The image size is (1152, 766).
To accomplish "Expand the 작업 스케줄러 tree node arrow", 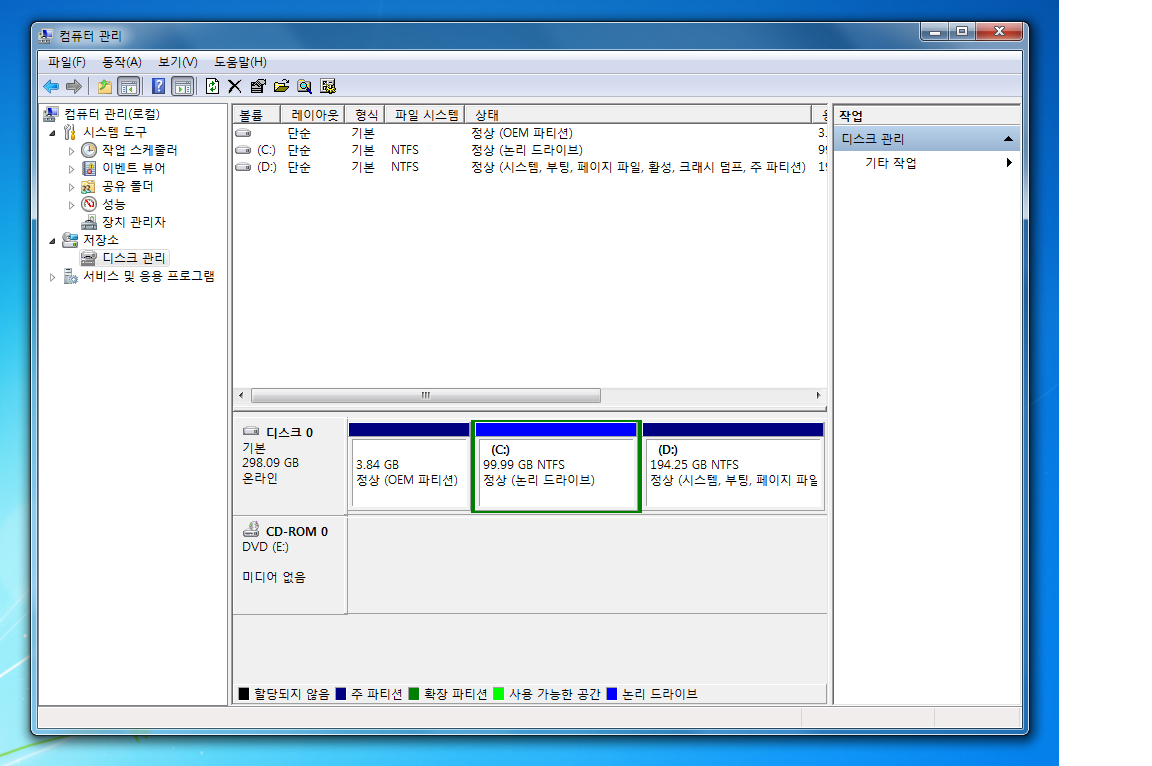I will click(x=71, y=151).
